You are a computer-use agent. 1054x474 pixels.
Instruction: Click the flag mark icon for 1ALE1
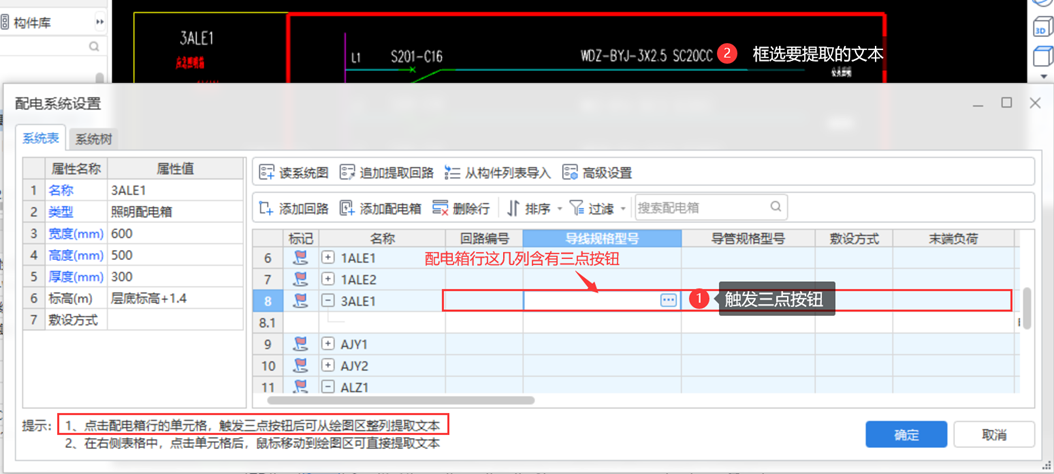tap(301, 258)
